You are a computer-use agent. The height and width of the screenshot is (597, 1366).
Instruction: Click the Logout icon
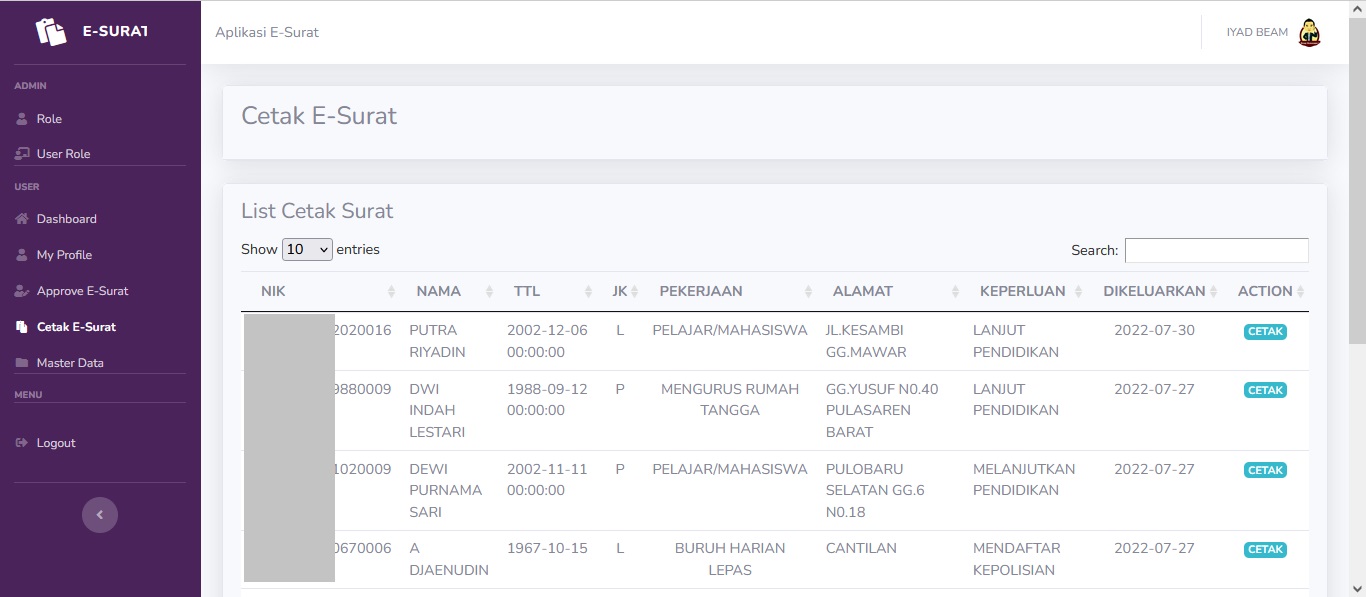click(20, 442)
